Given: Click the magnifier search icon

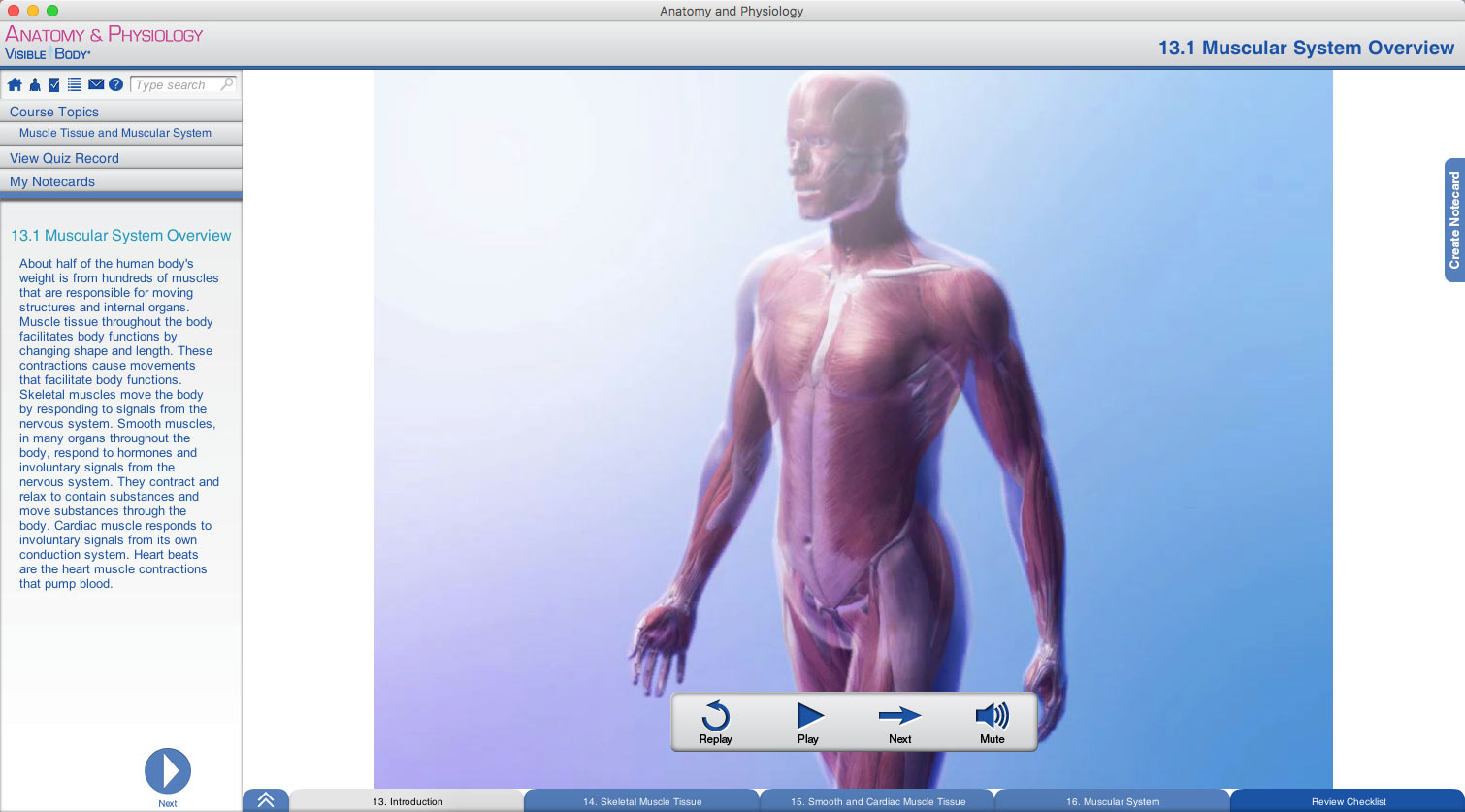Looking at the screenshot, I should click(x=227, y=84).
